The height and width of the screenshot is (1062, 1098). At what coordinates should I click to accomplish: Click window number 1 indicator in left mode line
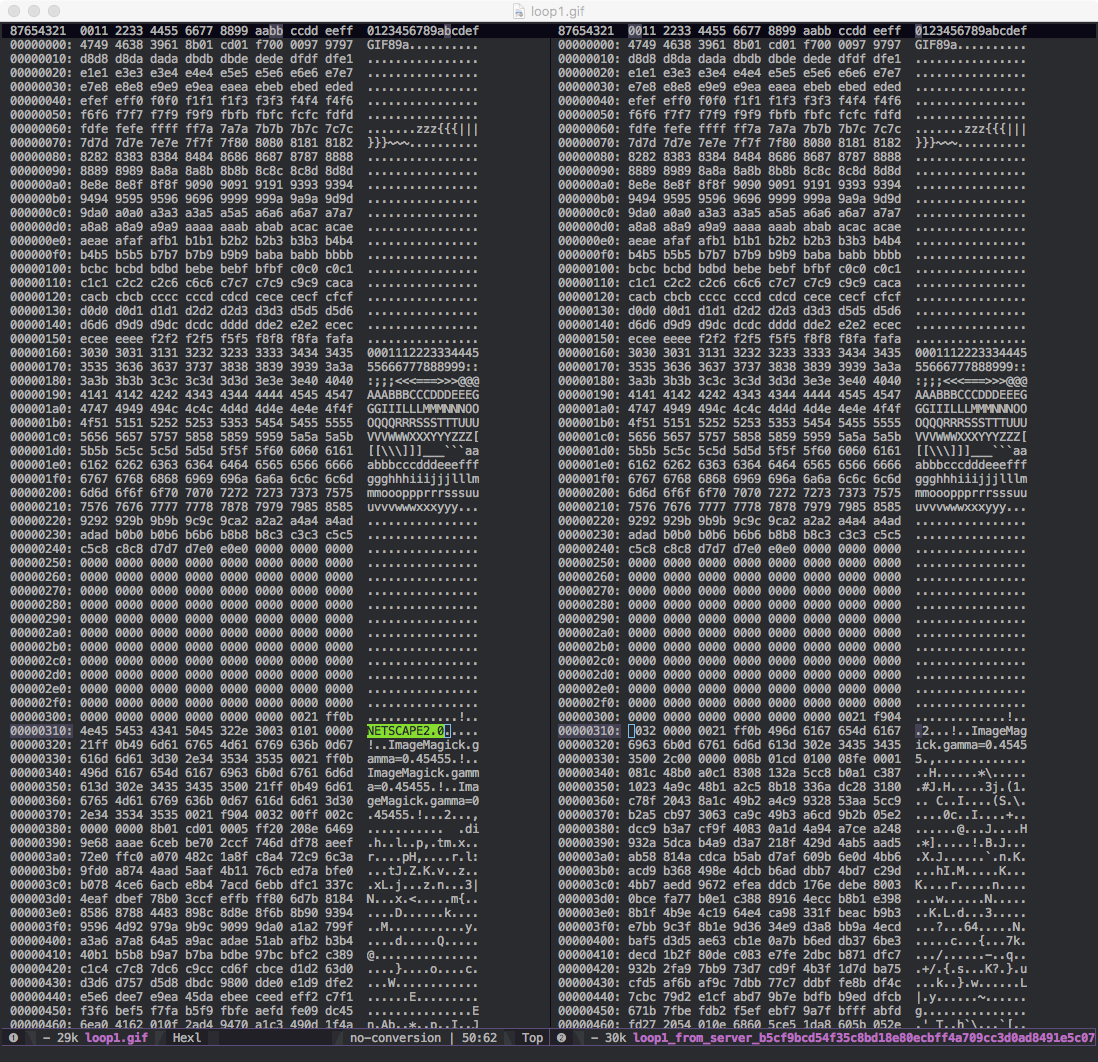(13, 1037)
